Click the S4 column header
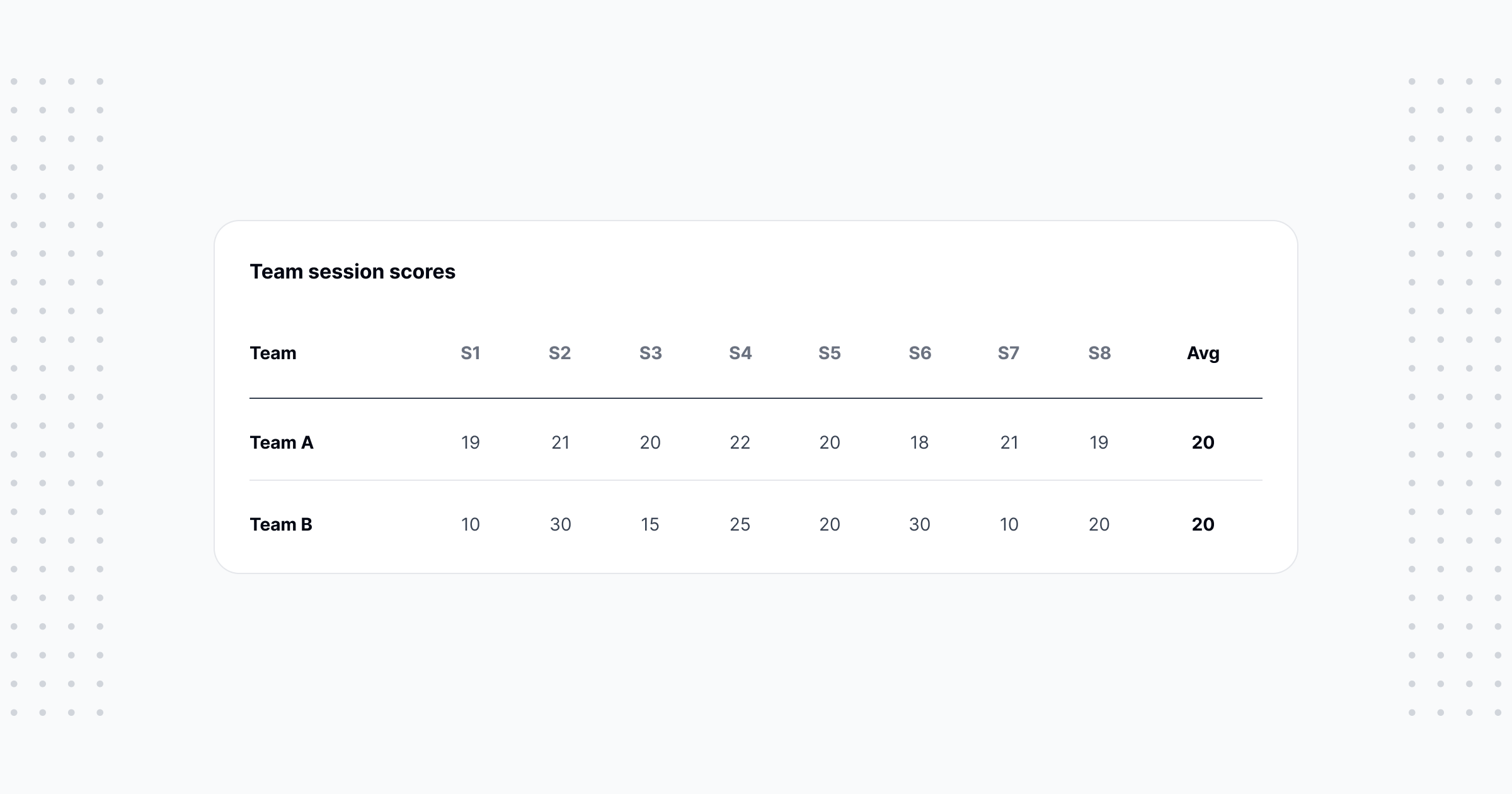The height and width of the screenshot is (794, 1512). (740, 353)
